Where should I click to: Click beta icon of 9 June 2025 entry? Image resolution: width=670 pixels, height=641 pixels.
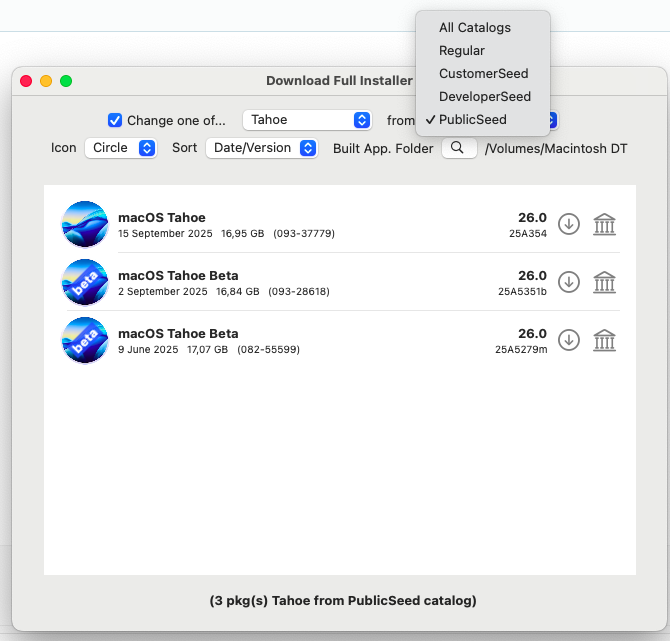click(x=85, y=340)
